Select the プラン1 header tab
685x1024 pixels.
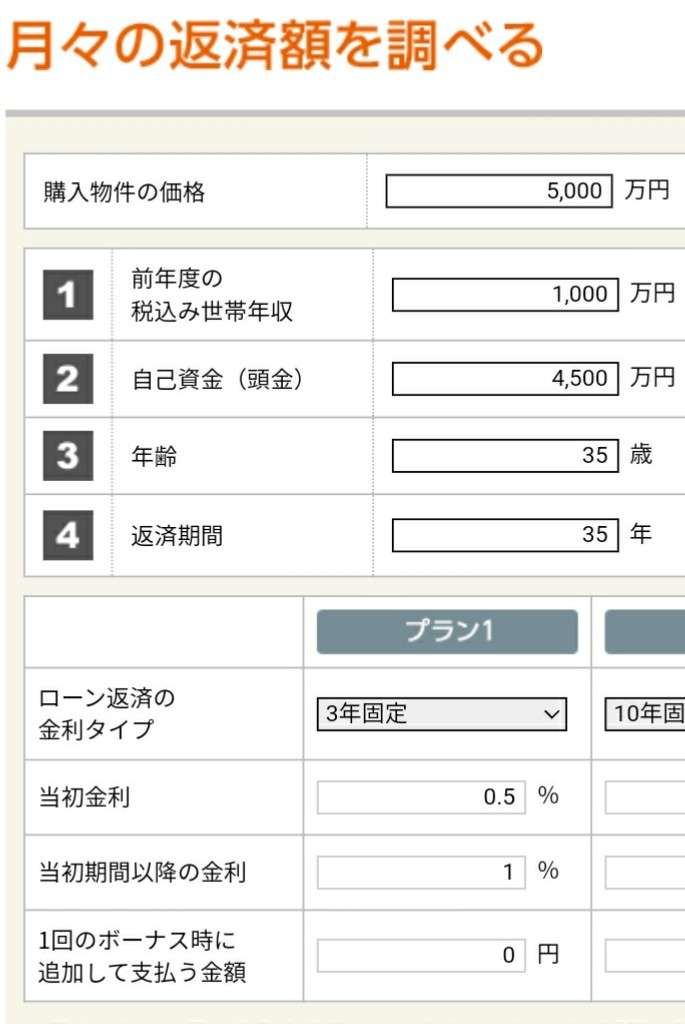pyautogui.click(x=447, y=632)
